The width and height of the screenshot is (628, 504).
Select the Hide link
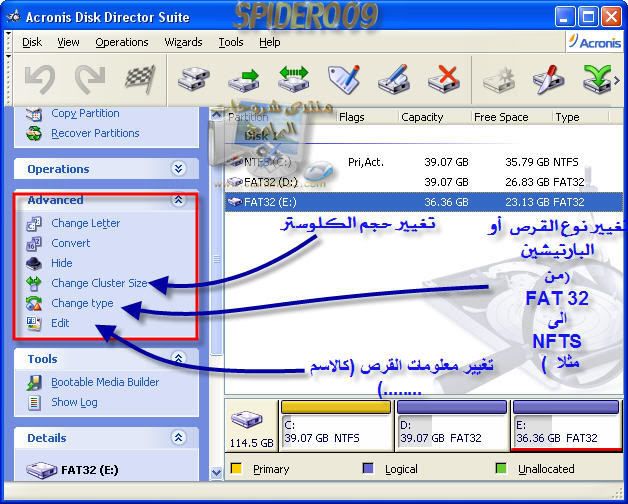(x=62, y=263)
